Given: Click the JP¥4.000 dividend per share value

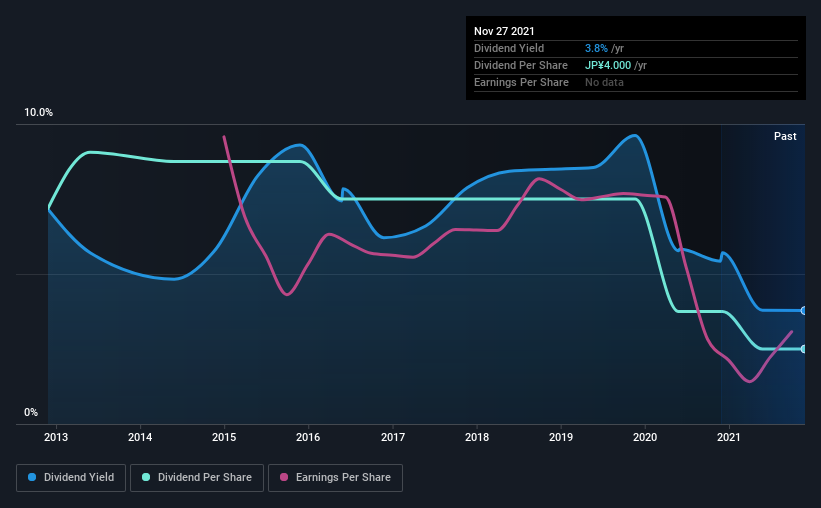Looking at the screenshot, I should pyautogui.click(x=608, y=65).
